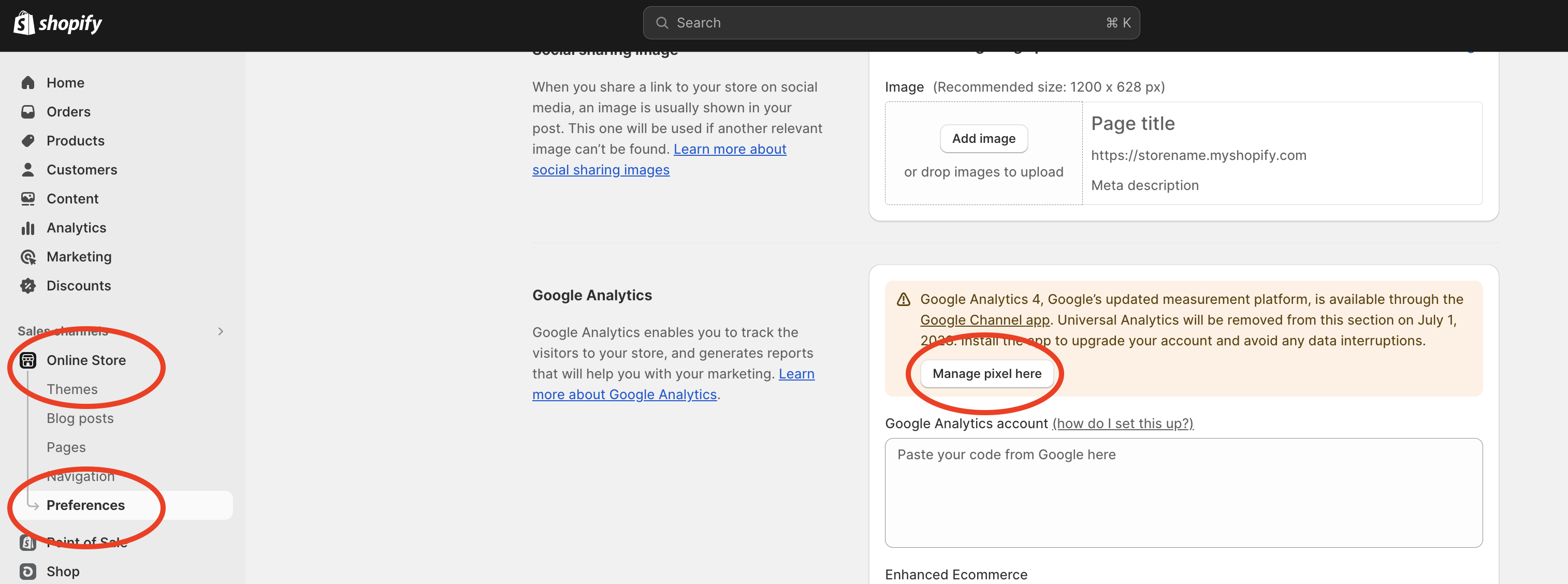Open the Marketing section
Image resolution: width=1568 pixels, height=584 pixels.
(x=79, y=257)
